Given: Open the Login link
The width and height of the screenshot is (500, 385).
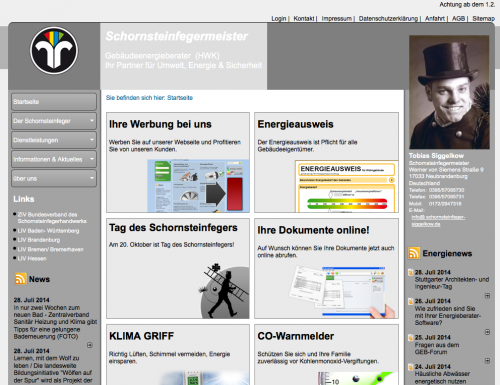Looking at the screenshot, I should point(279,19).
